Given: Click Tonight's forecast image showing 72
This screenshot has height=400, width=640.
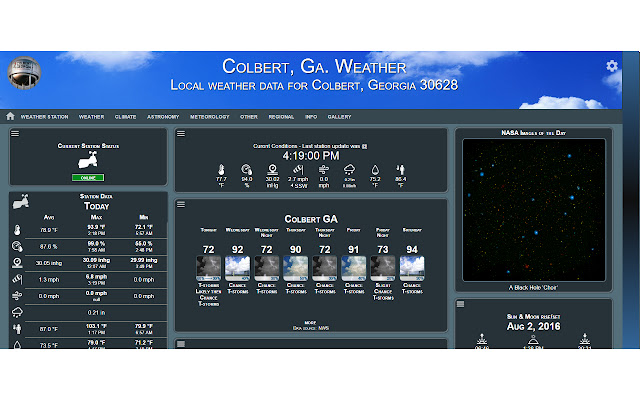Looking at the screenshot, I should pyautogui.click(x=209, y=268).
